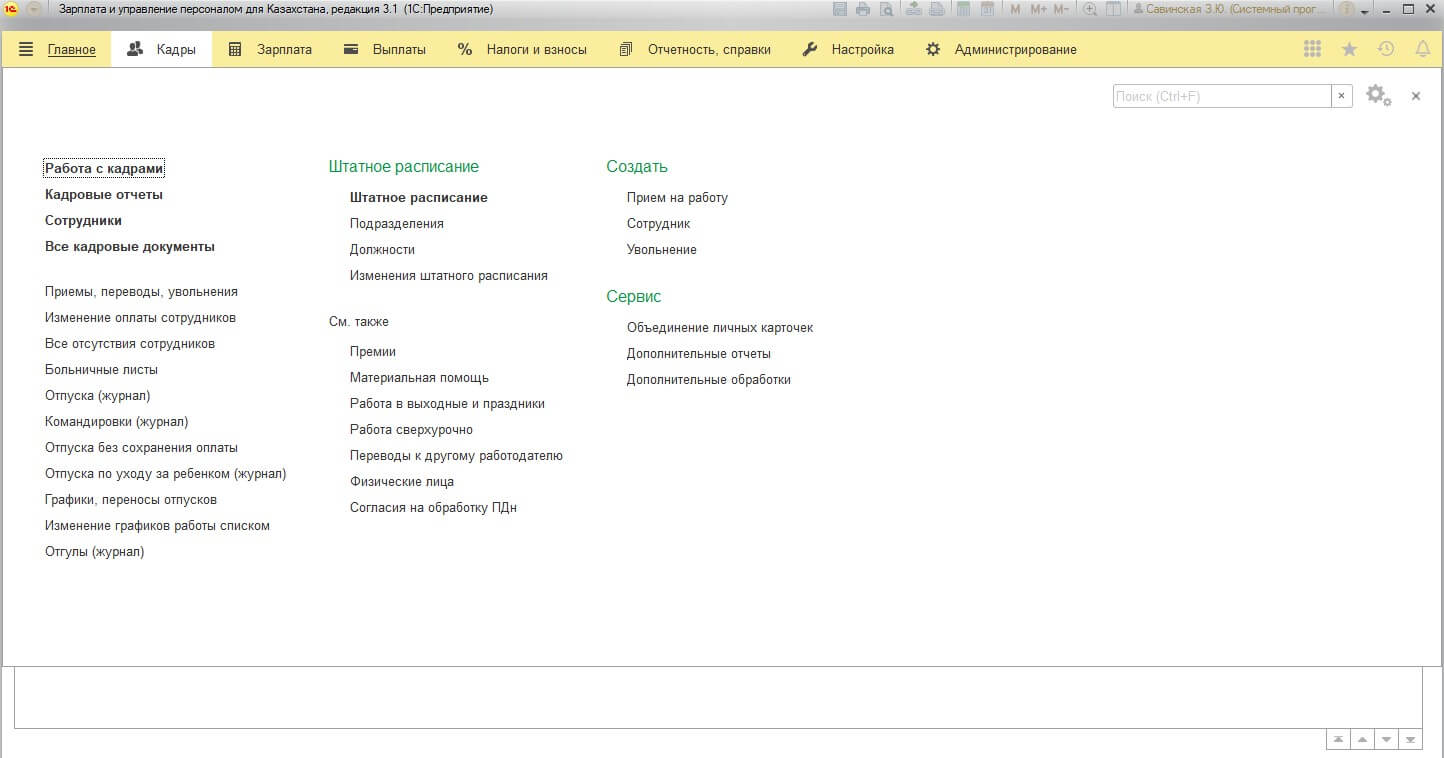Open Все кадровые документы link

(x=130, y=247)
